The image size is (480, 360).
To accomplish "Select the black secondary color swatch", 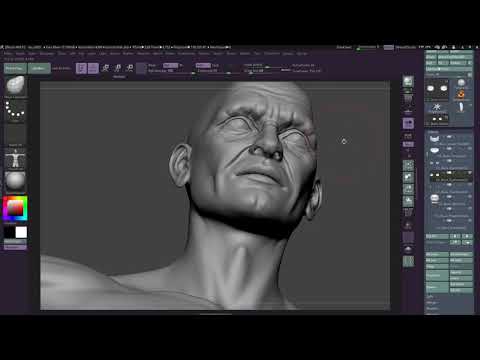I will coord(9,232).
